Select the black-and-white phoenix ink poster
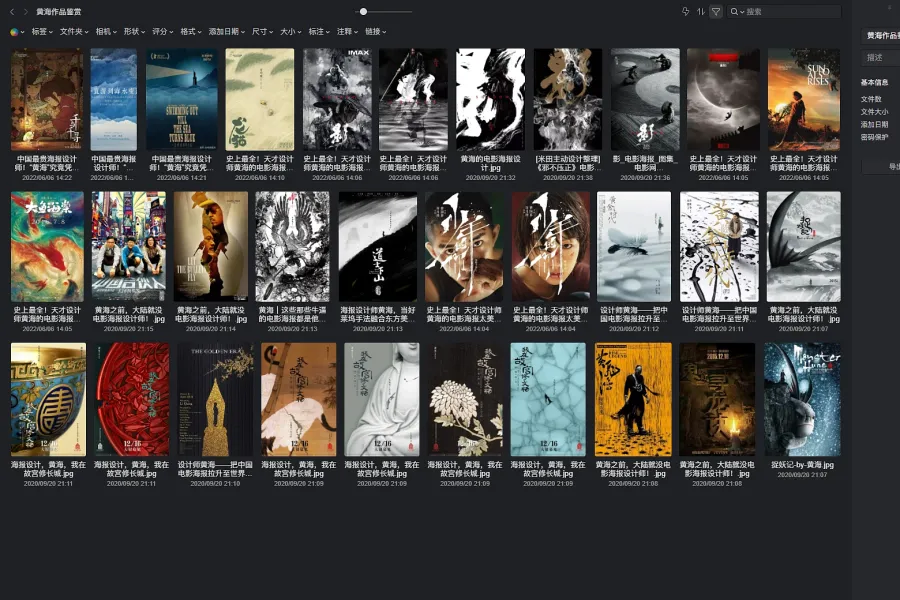This screenshot has width=900, height=600. 292,246
